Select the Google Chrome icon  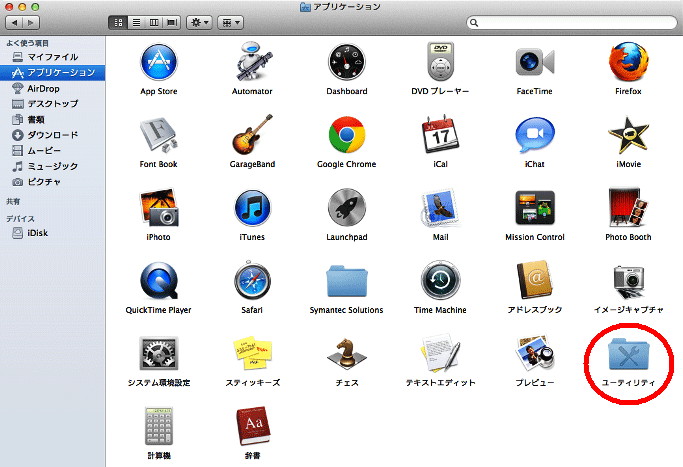point(347,135)
